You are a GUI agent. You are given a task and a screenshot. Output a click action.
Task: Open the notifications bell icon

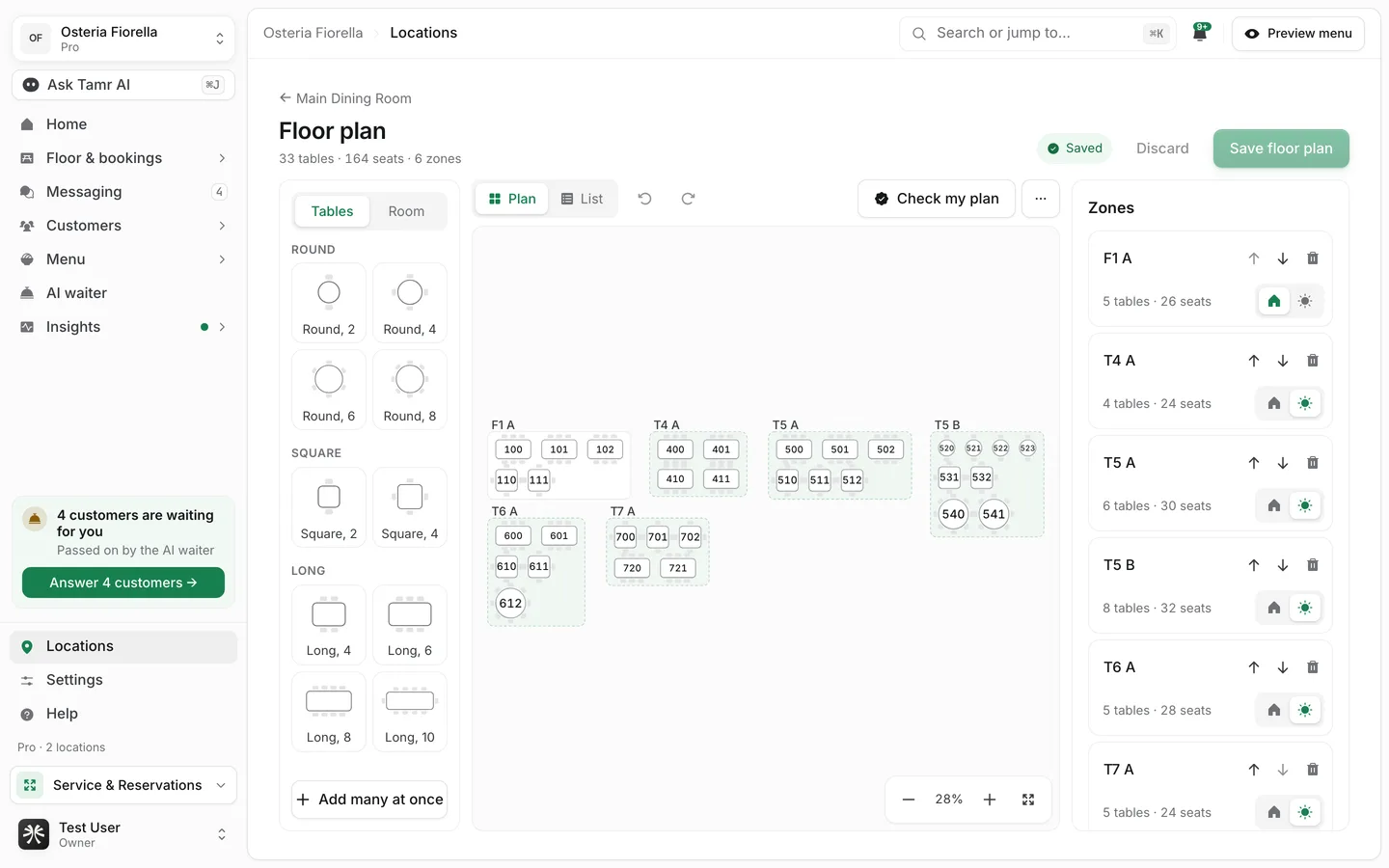(x=1200, y=33)
